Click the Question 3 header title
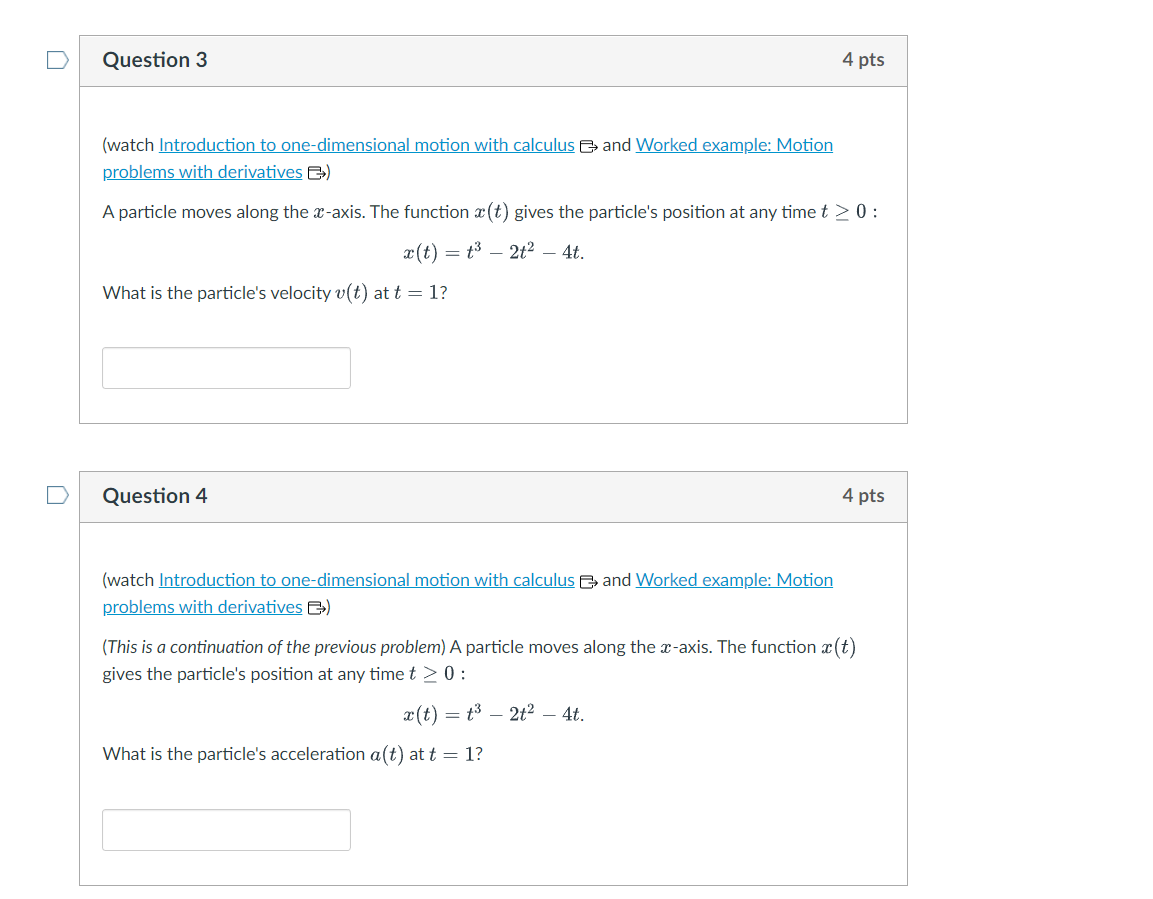The width and height of the screenshot is (1153, 899). pos(155,60)
